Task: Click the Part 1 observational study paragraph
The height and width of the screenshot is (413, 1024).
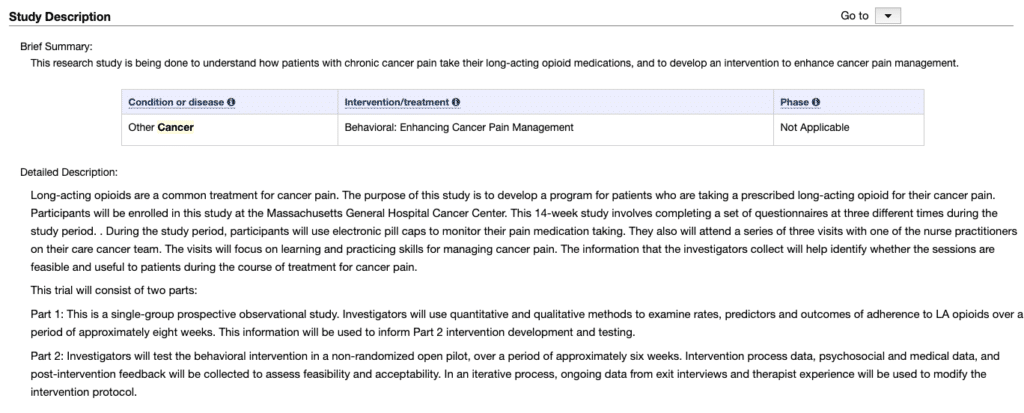Action: tap(526, 323)
